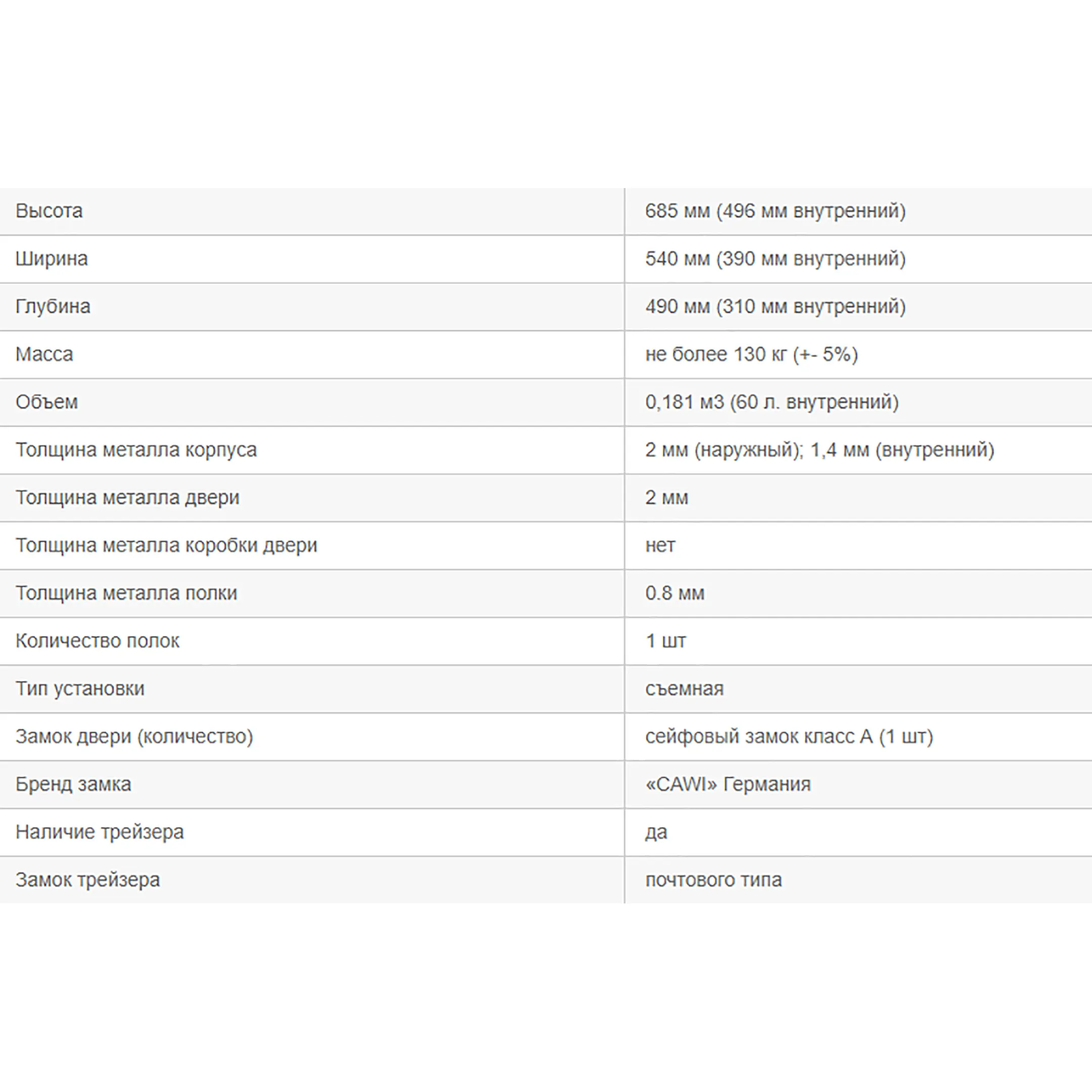Click the не более 130 кг value
Viewport: 1092px width, 1092px height.
tap(751, 354)
